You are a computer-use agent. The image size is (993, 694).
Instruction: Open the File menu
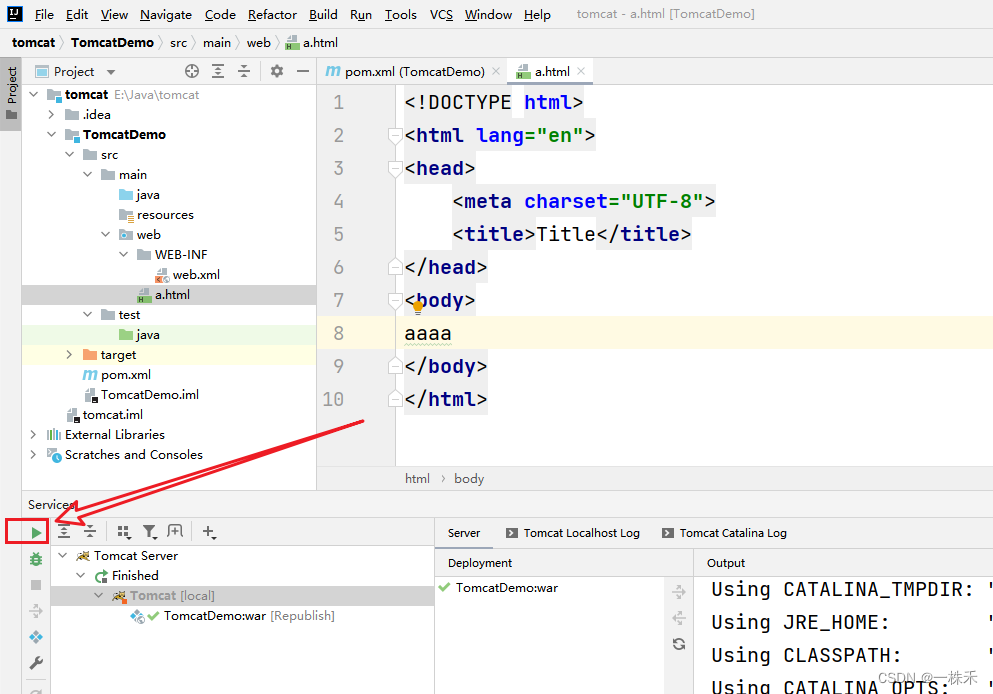[x=44, y=14]
